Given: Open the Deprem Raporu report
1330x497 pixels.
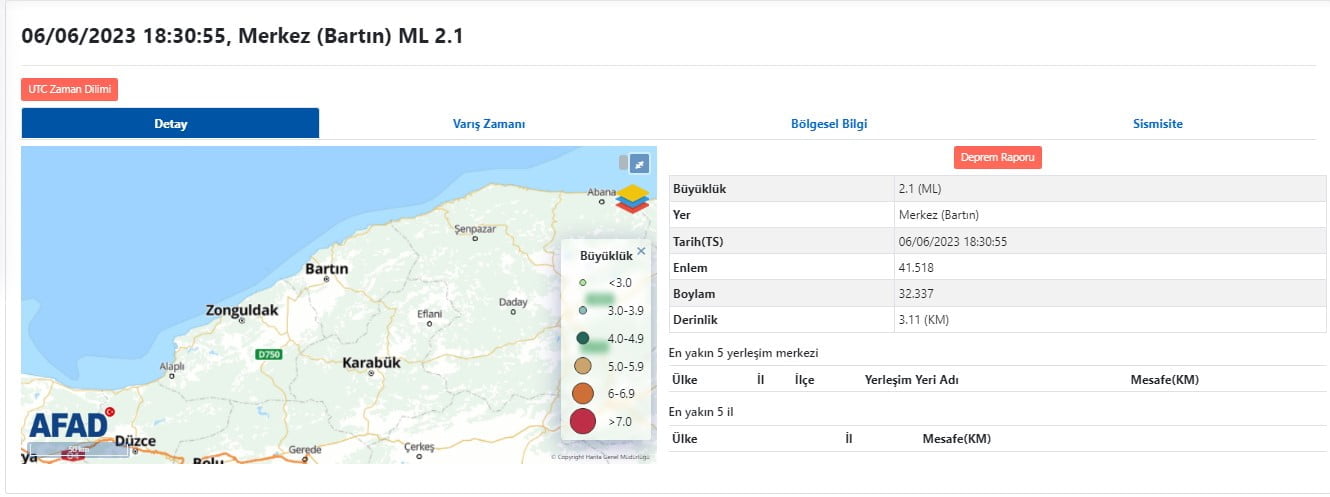Looking at the screenshot, I should [x=997, y=157].
